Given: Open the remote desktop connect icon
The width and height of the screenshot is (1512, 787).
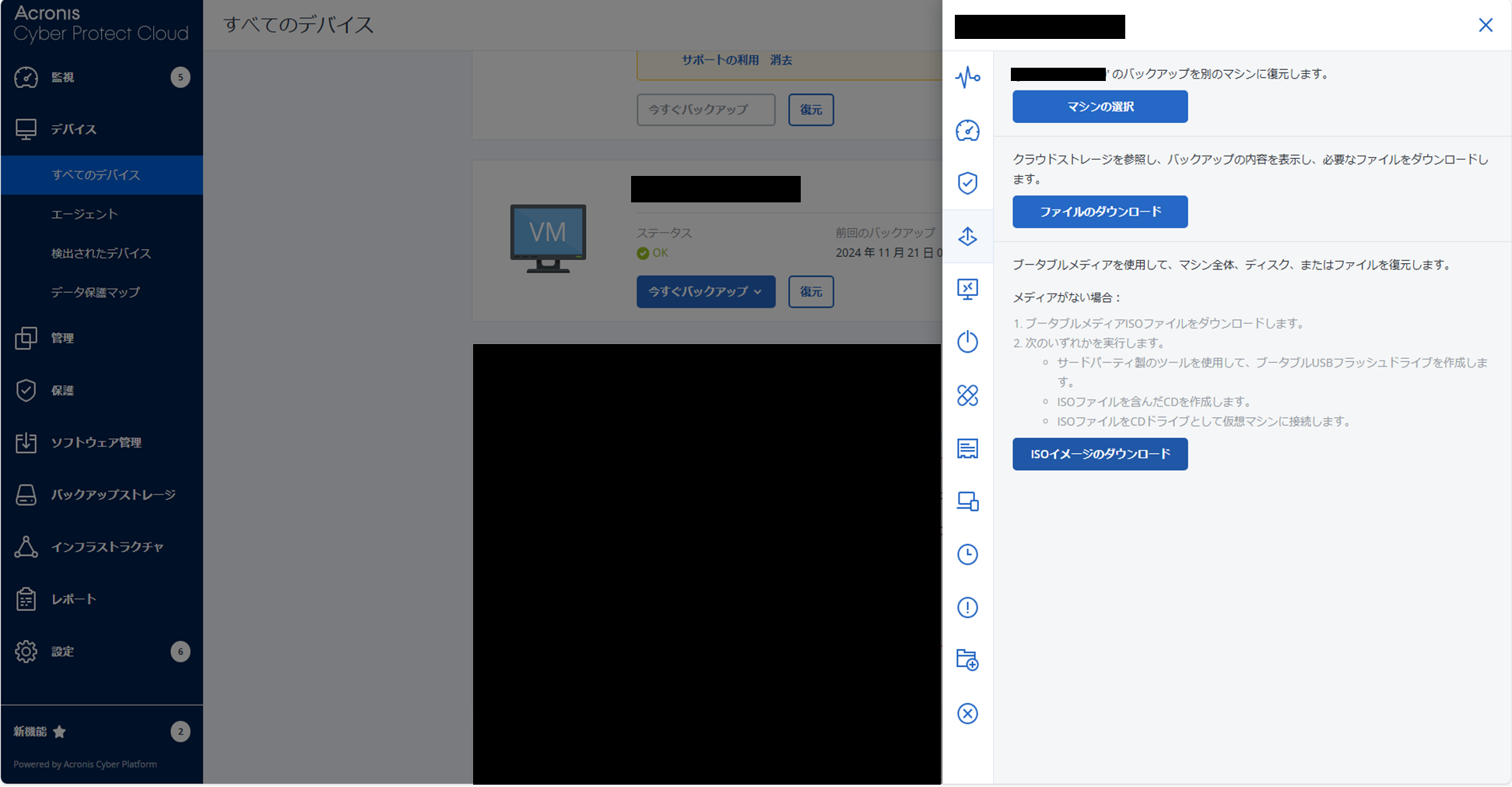Looking at the screenshot, I should click(967, 290).
